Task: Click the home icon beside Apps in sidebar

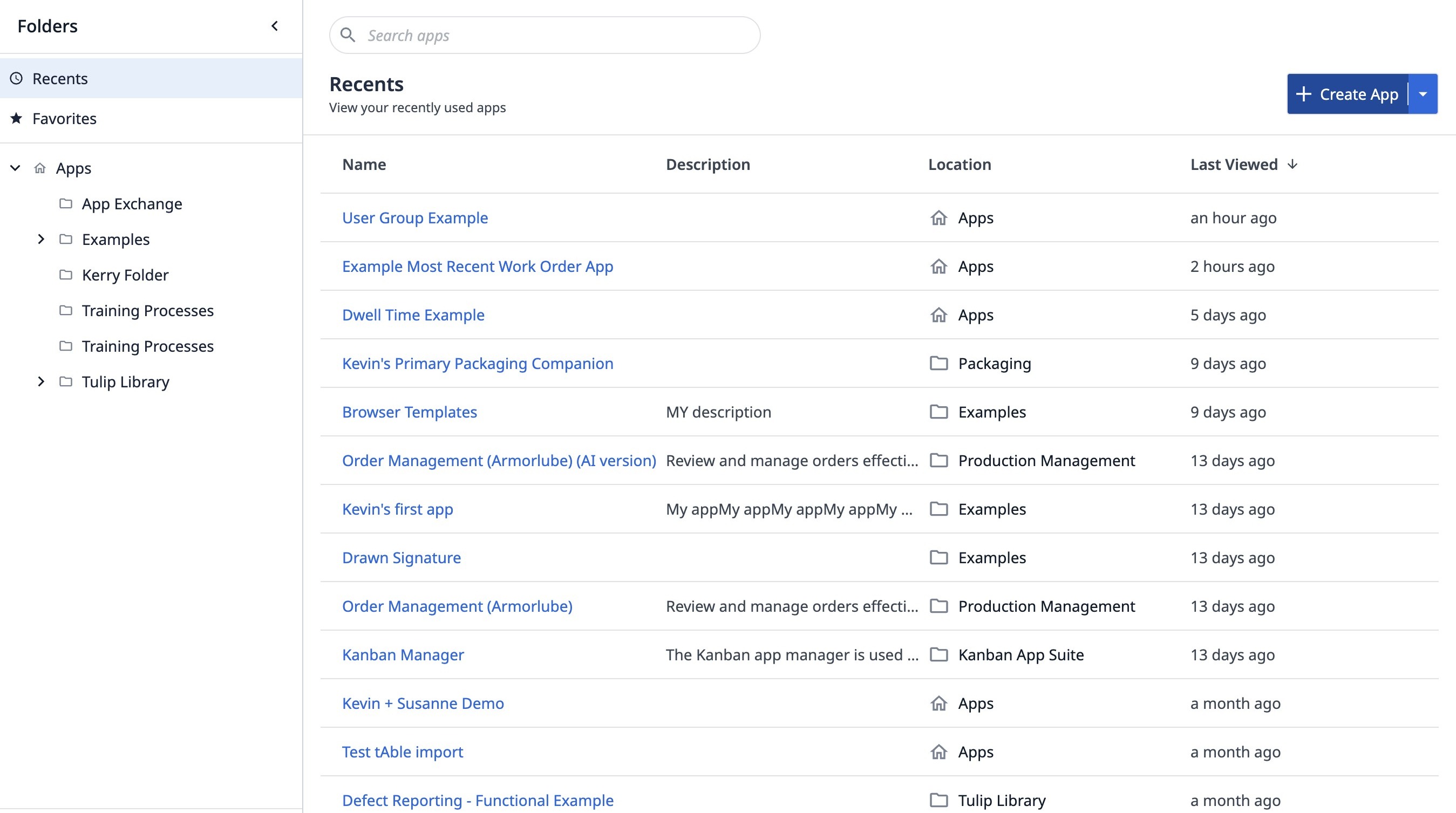Action: tap(39, 168)
